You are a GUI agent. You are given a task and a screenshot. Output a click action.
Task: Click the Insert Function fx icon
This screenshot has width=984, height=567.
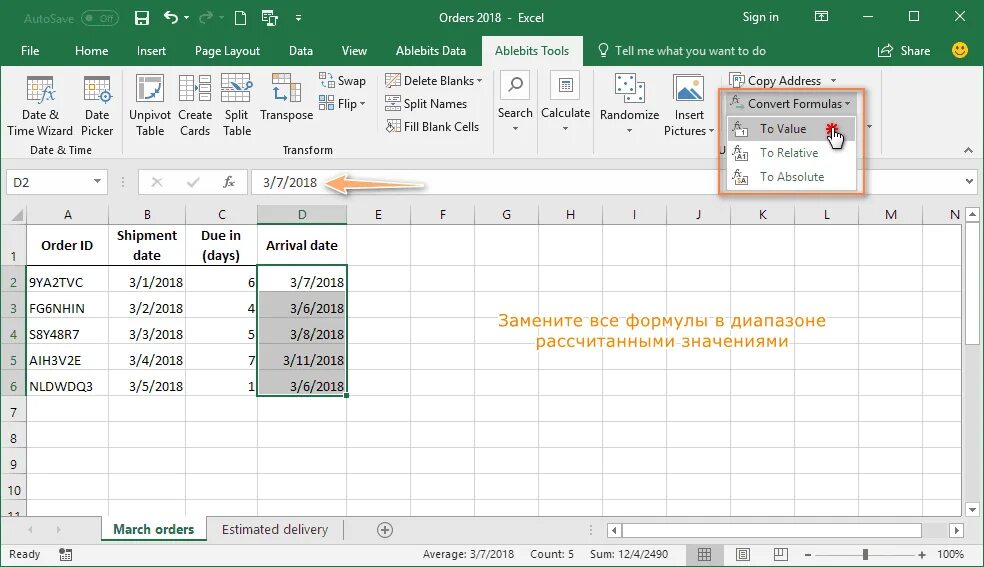229,183
